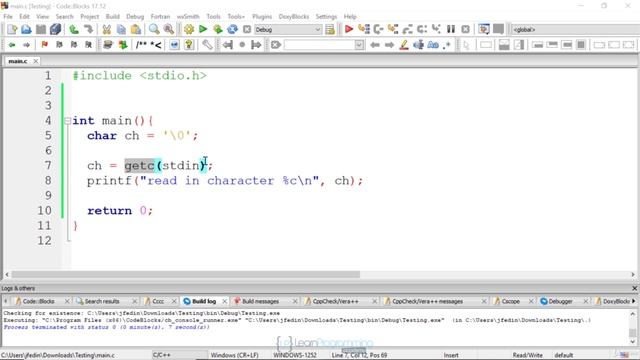This screenshot has width=640, height=360.
Task: Toggle selected text search option
Action: (418, 45)
